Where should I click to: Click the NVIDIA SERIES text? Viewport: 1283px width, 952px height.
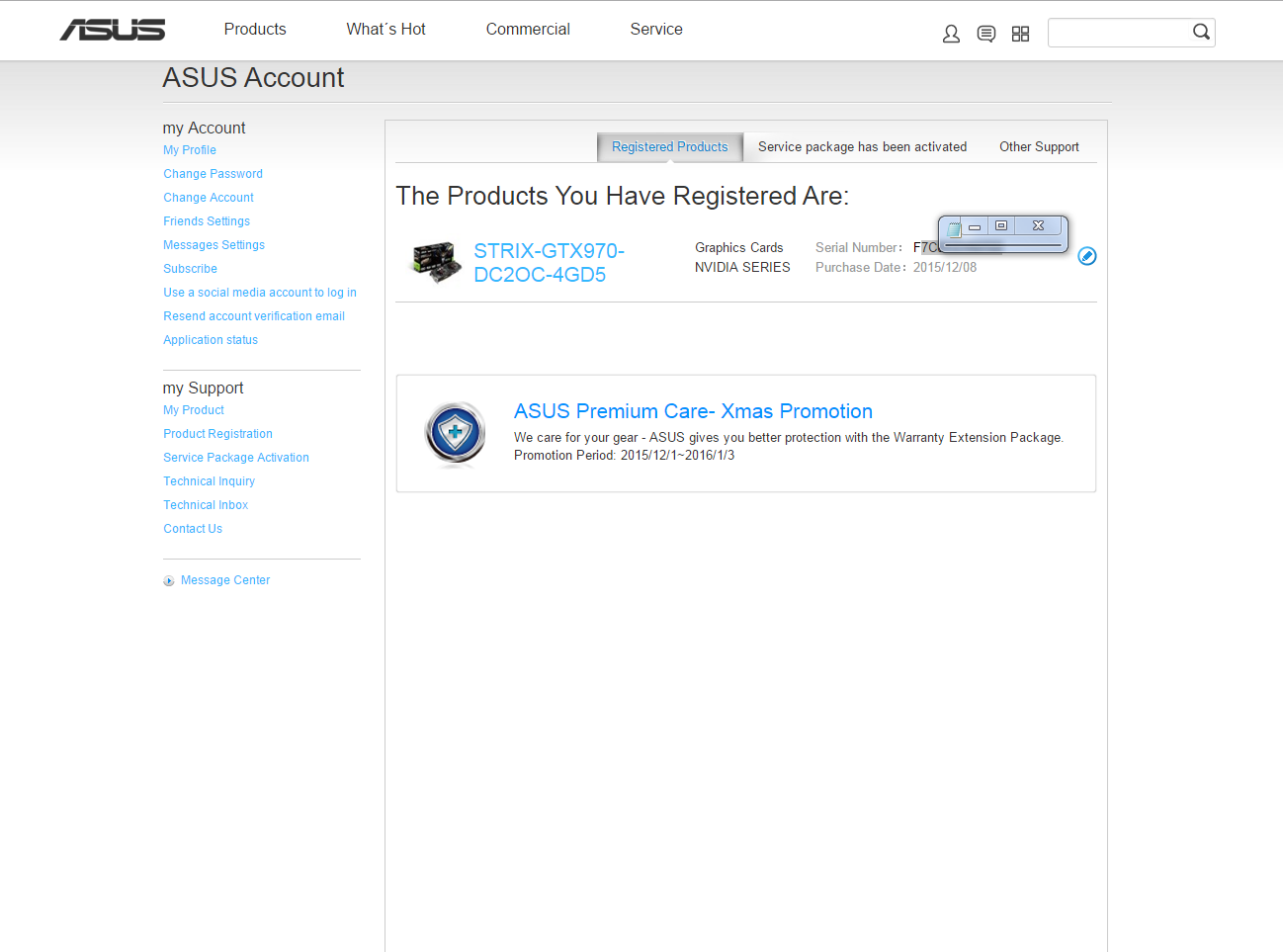click(x=742, y=268)
